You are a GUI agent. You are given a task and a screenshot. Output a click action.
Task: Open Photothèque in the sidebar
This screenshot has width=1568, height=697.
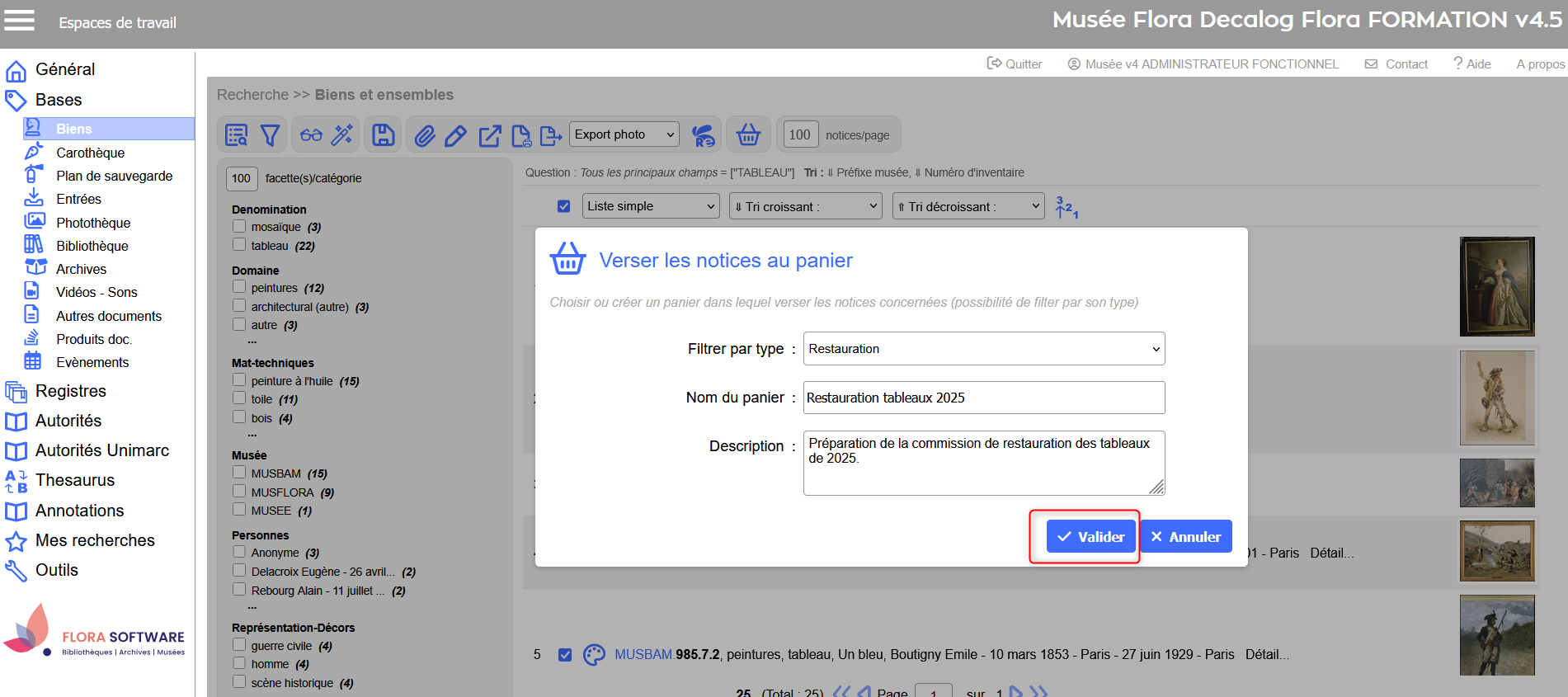coord(92,223)
